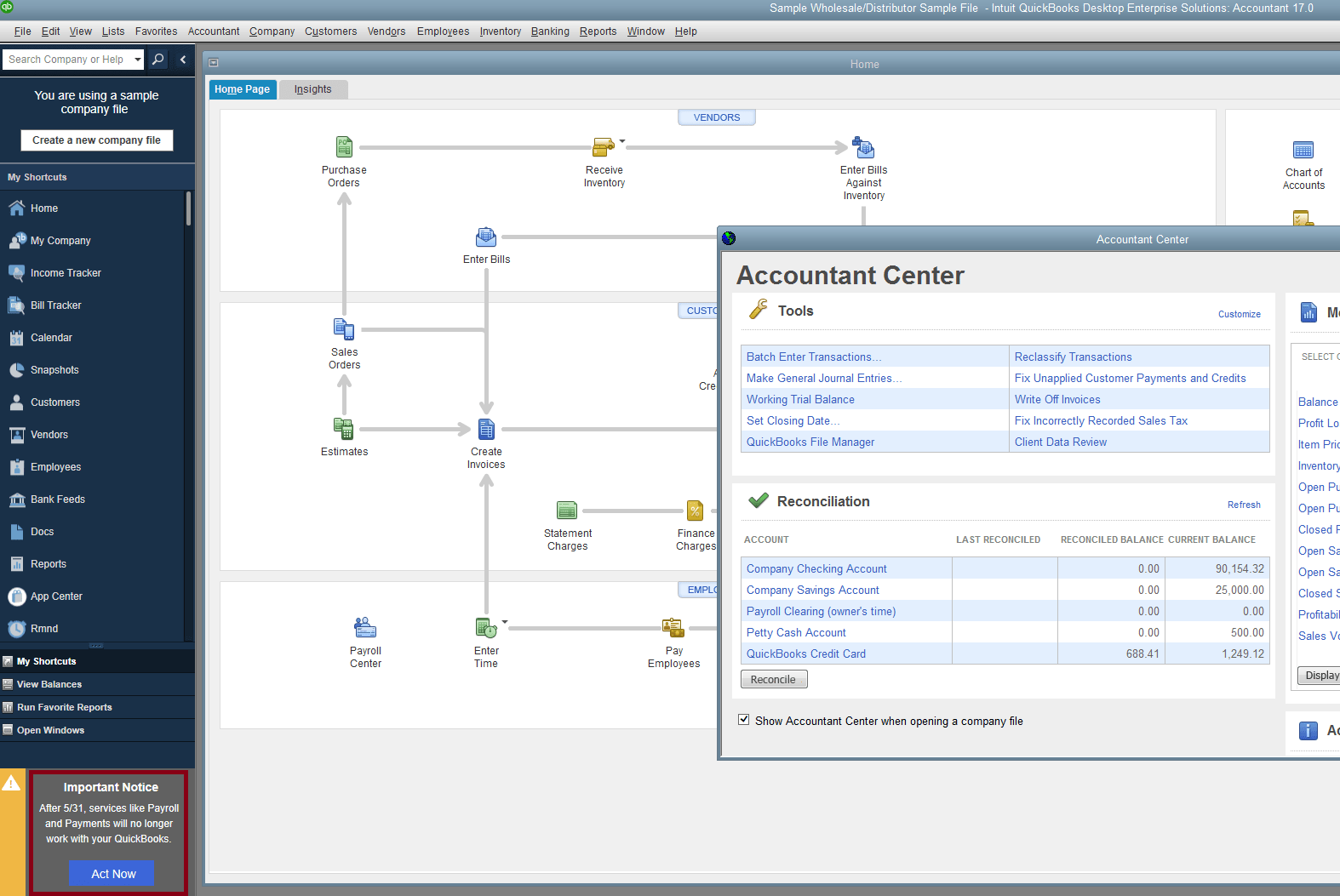
Task: Open the Purchase Orders icon
Action: click(344, 147)
